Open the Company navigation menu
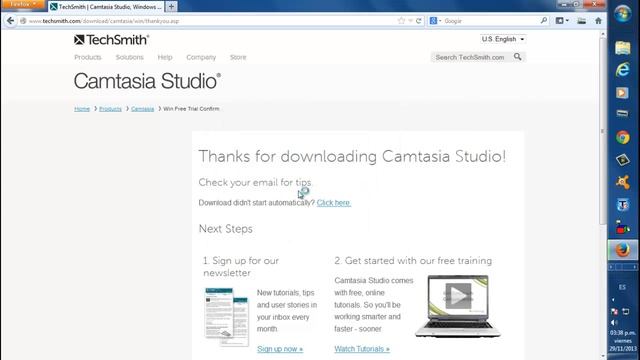The image size is (640, 360). pos(201,57)
